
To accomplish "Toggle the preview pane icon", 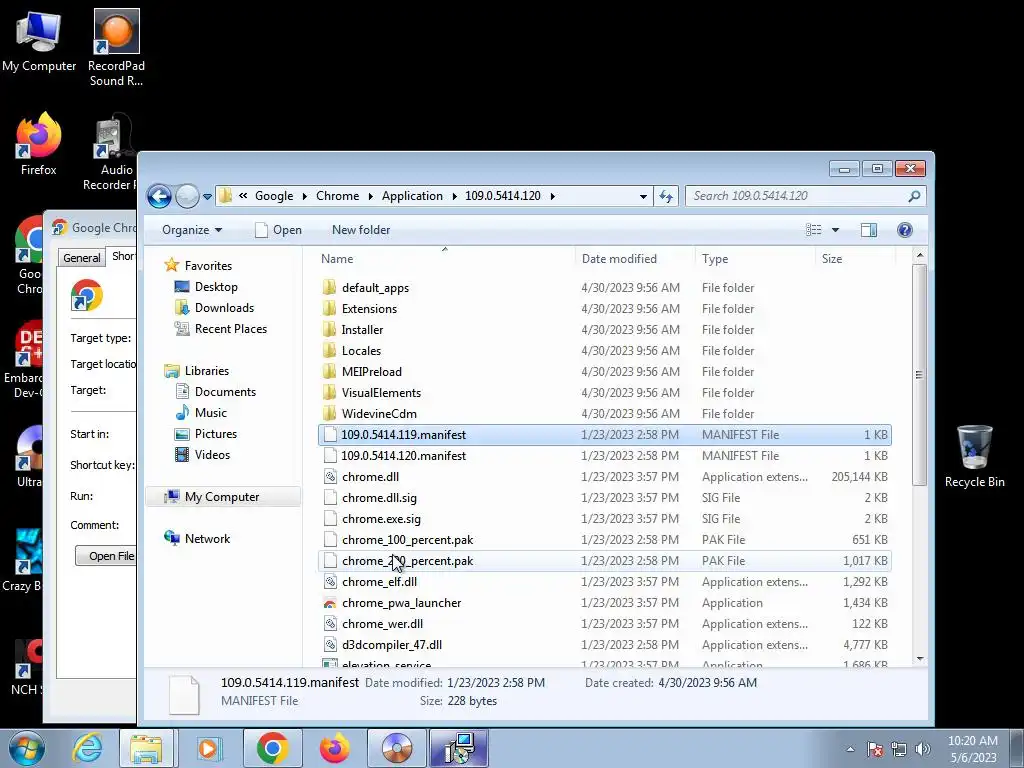I will click(x=869, y=230).
